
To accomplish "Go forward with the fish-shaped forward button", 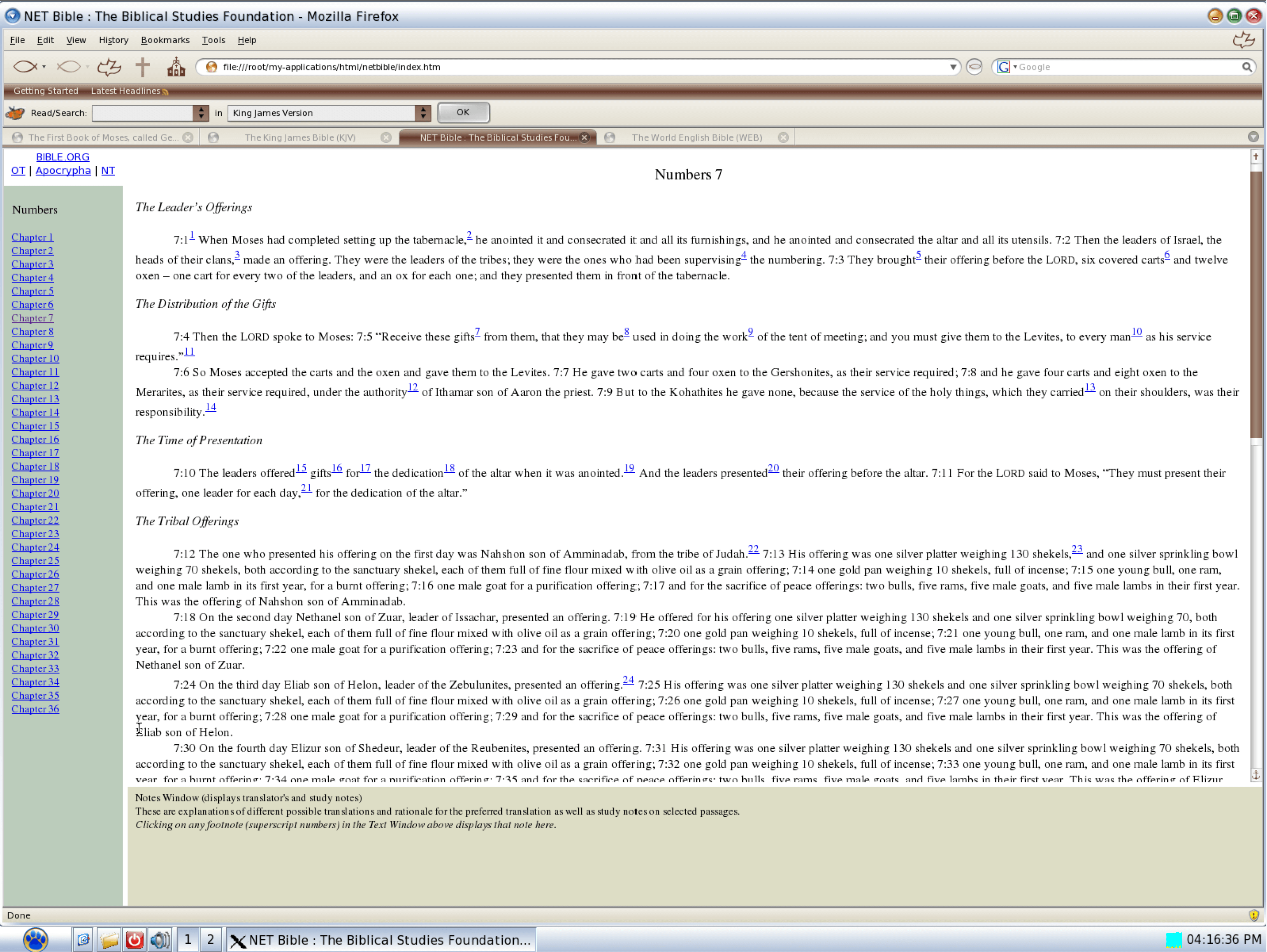I will pyautogui.click(x=69, y=67).
